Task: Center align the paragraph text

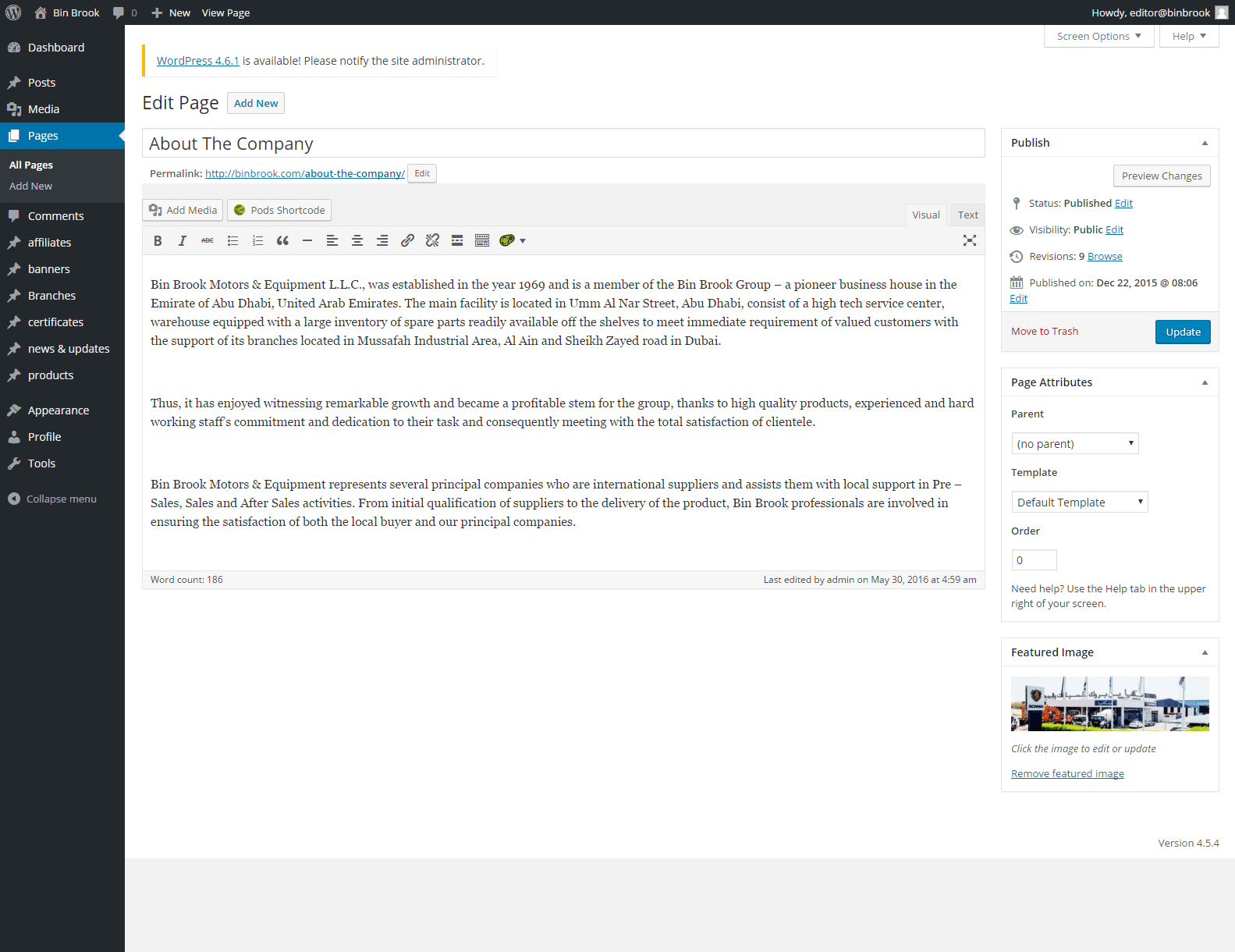Action: point(357,240)
